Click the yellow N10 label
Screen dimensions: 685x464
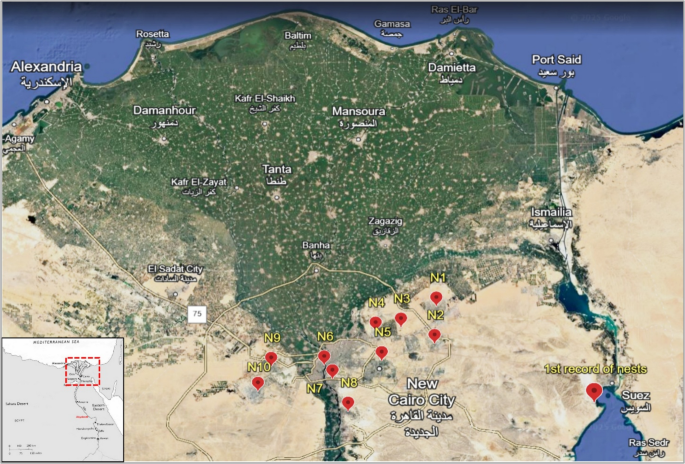(259, 367)
